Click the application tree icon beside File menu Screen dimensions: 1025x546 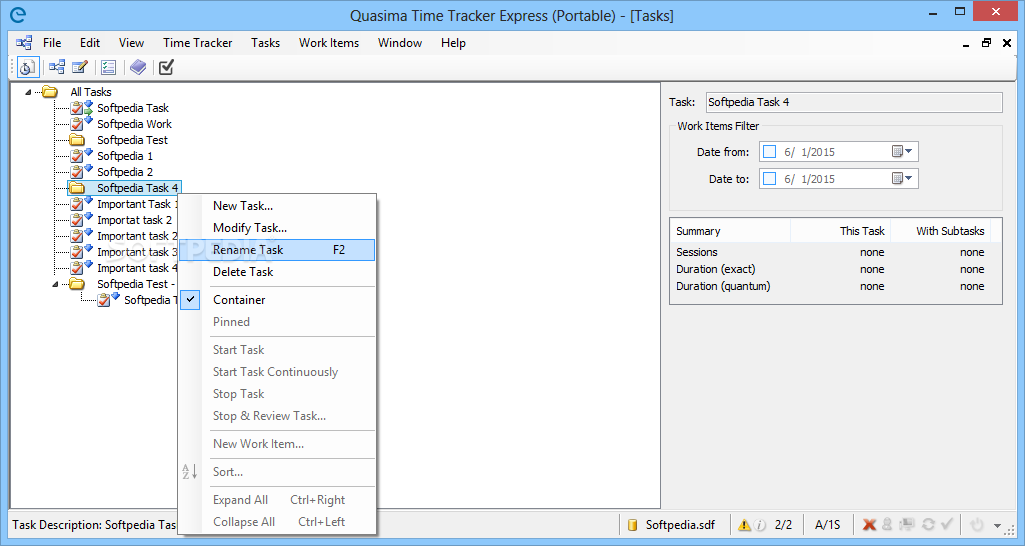pos(24,43)
